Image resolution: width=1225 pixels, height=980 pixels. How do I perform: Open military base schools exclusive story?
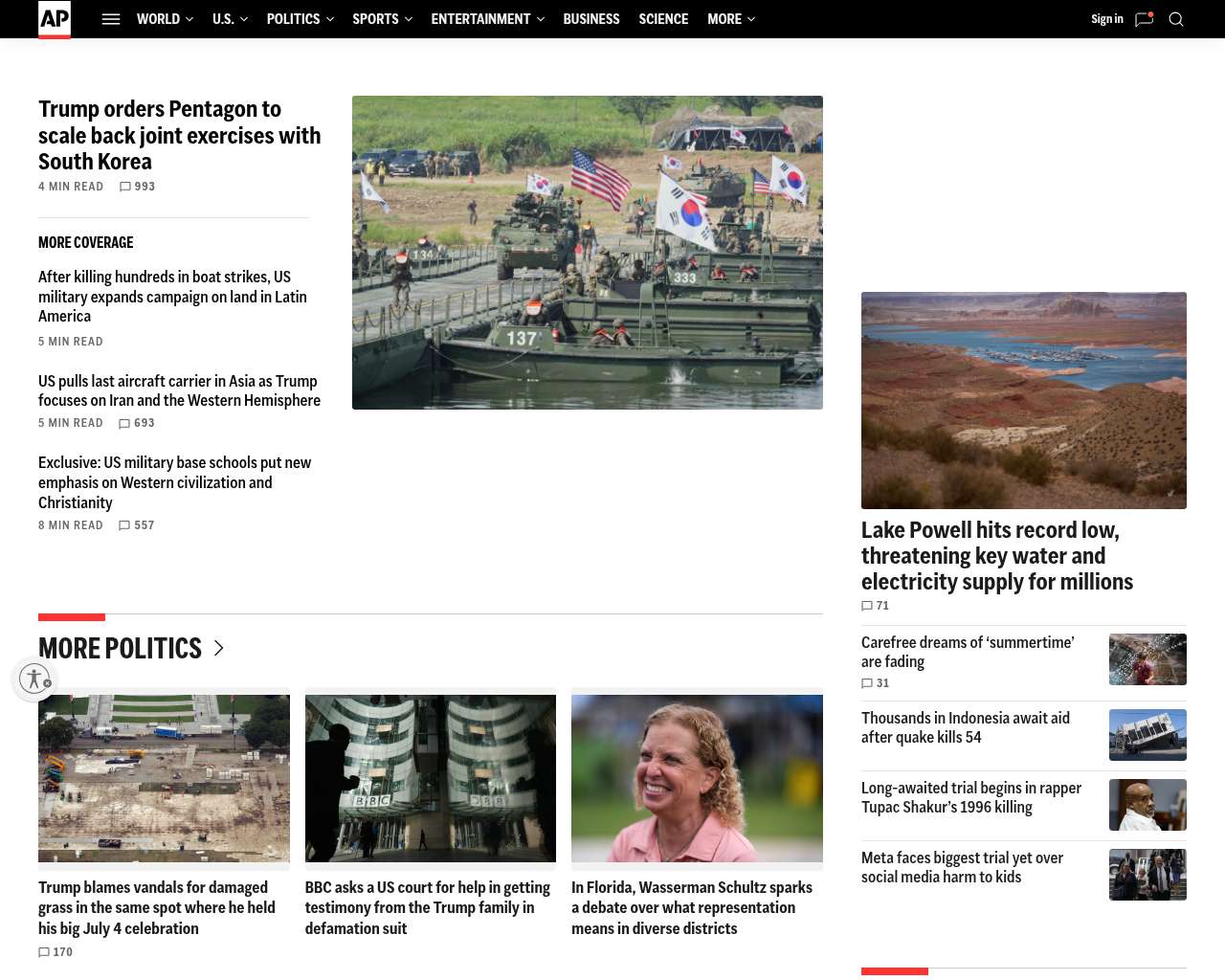coord(174,482)
